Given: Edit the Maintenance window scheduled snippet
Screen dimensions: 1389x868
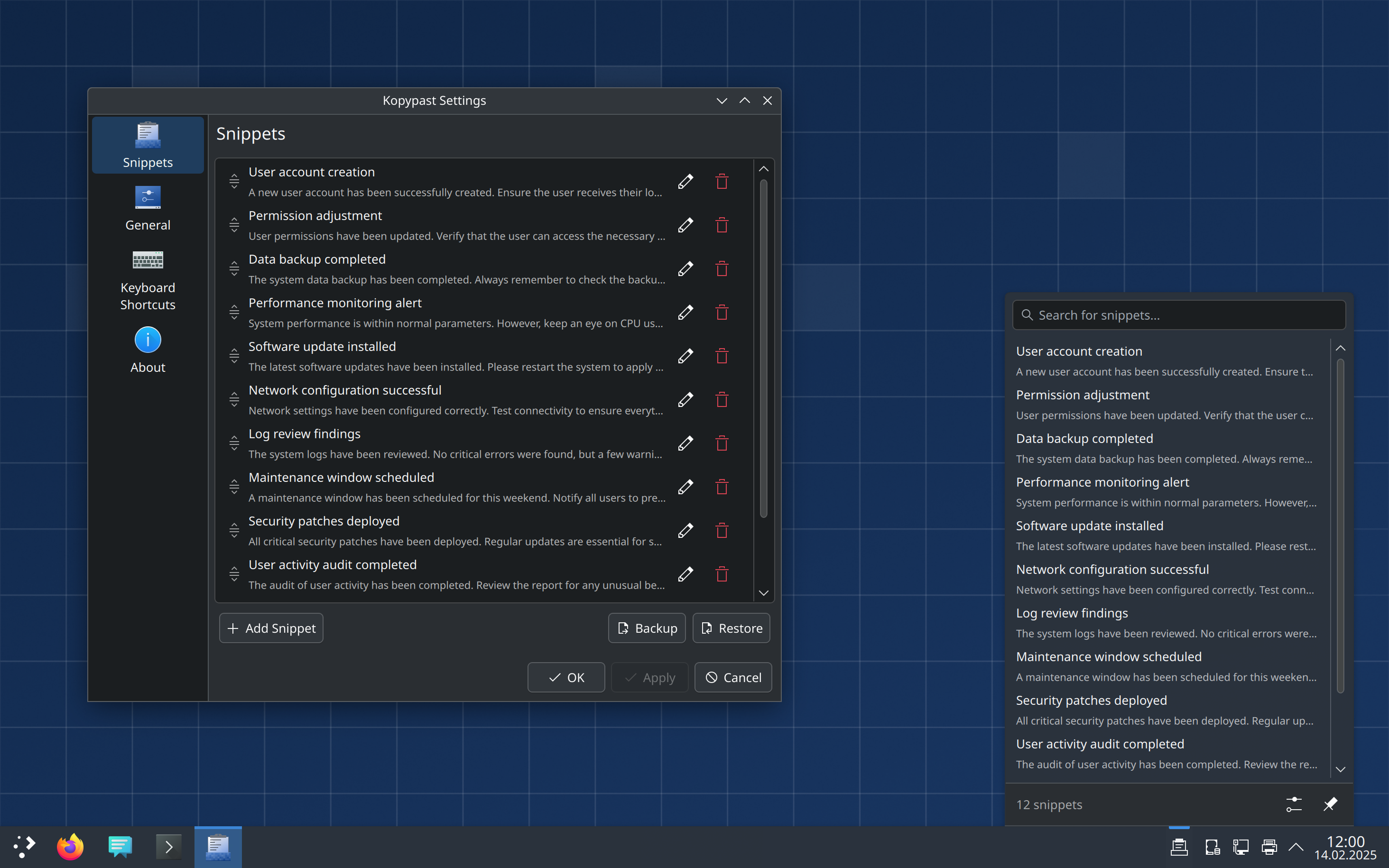Looking at the screenshot, I should 685,487.
